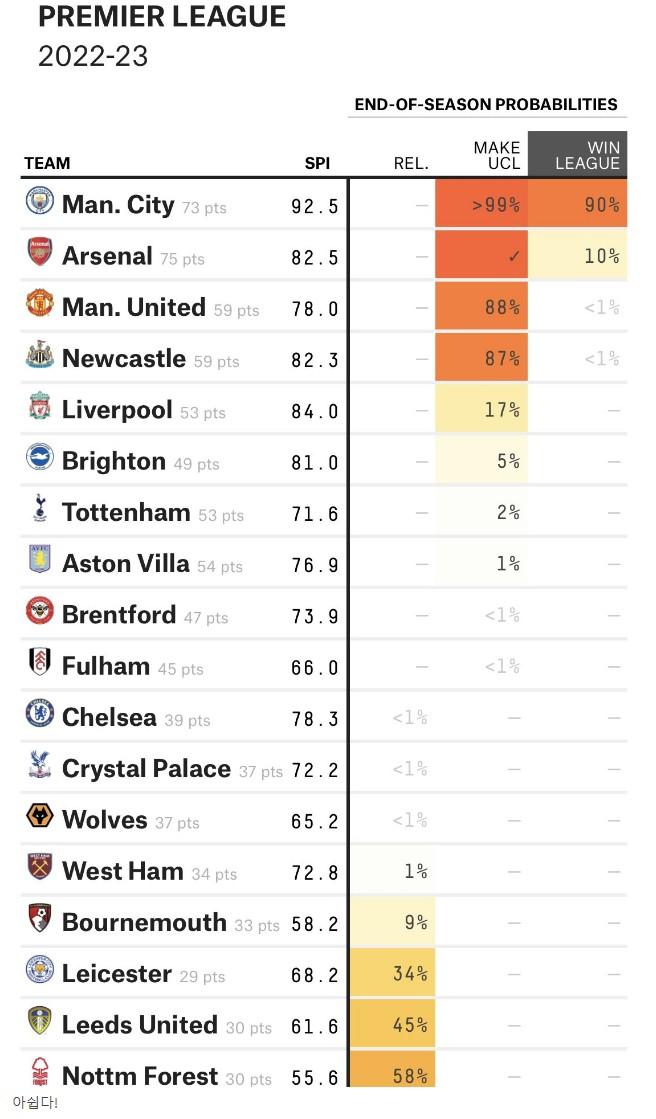Image resolution: width=656 pixels, height=1119 pixels.
Task: Sort table by MAKE UCL column
Action: (497, 155)
